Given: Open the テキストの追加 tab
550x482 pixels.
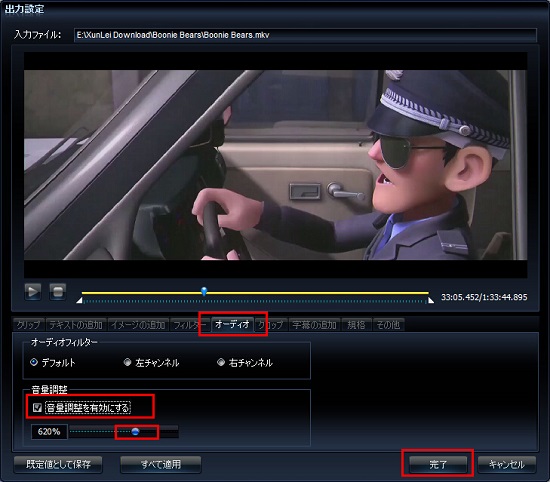Looking at the screenshot, I should click(x=76, y=325).
